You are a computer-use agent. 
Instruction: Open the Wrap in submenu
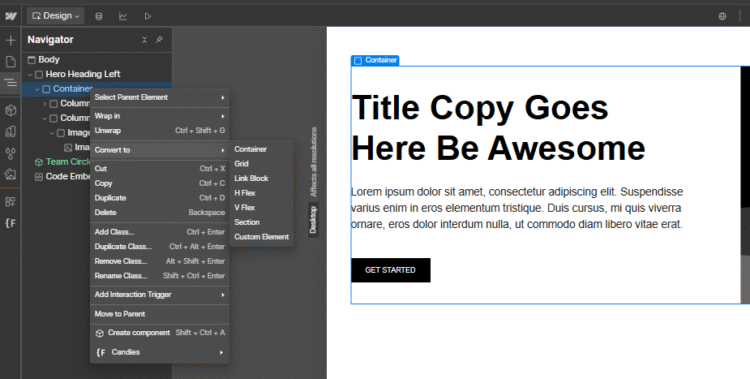(x=160, y=116)
